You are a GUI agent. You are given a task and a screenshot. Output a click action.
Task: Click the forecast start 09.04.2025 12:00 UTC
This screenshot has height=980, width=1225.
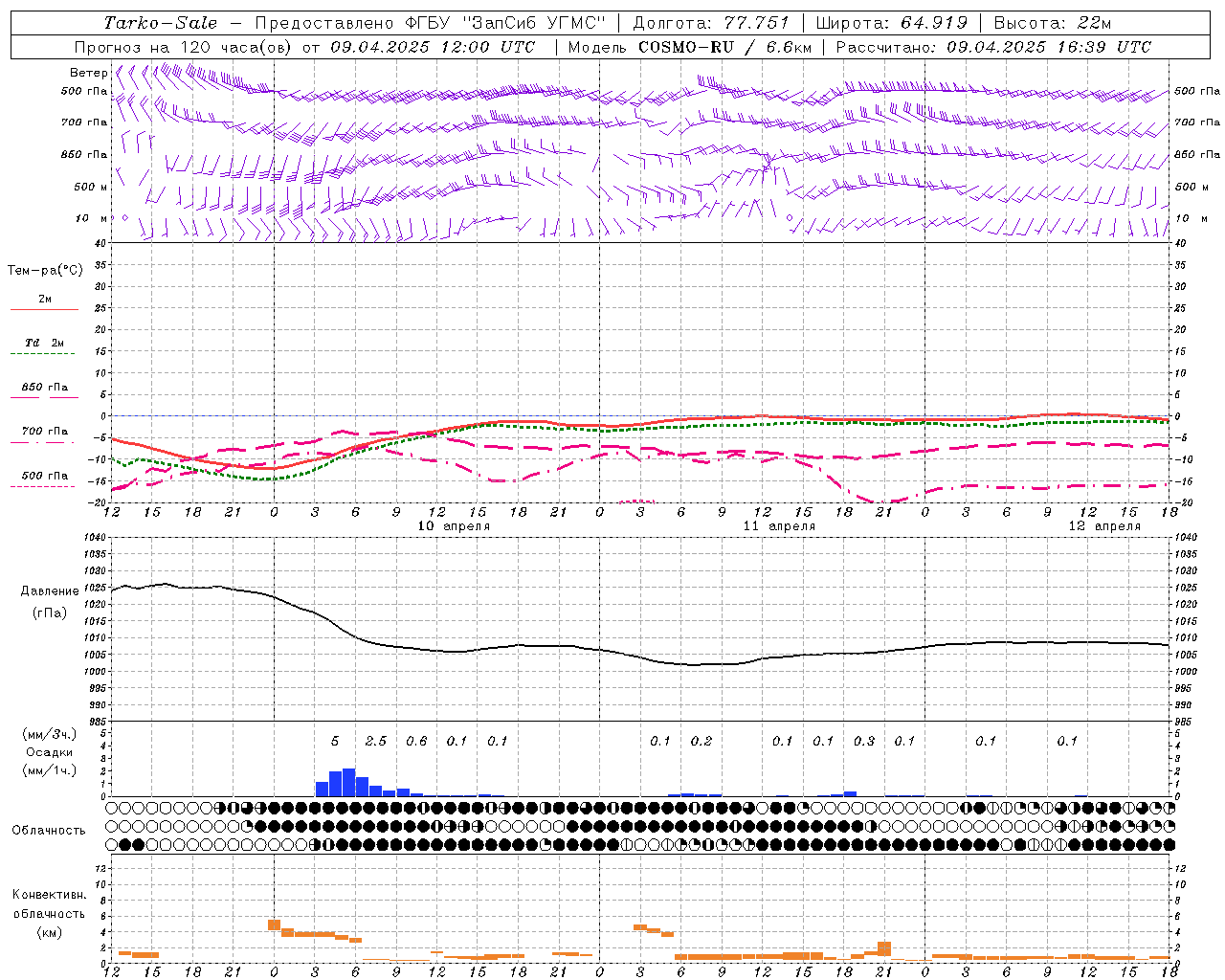click(x=433, y=47)
